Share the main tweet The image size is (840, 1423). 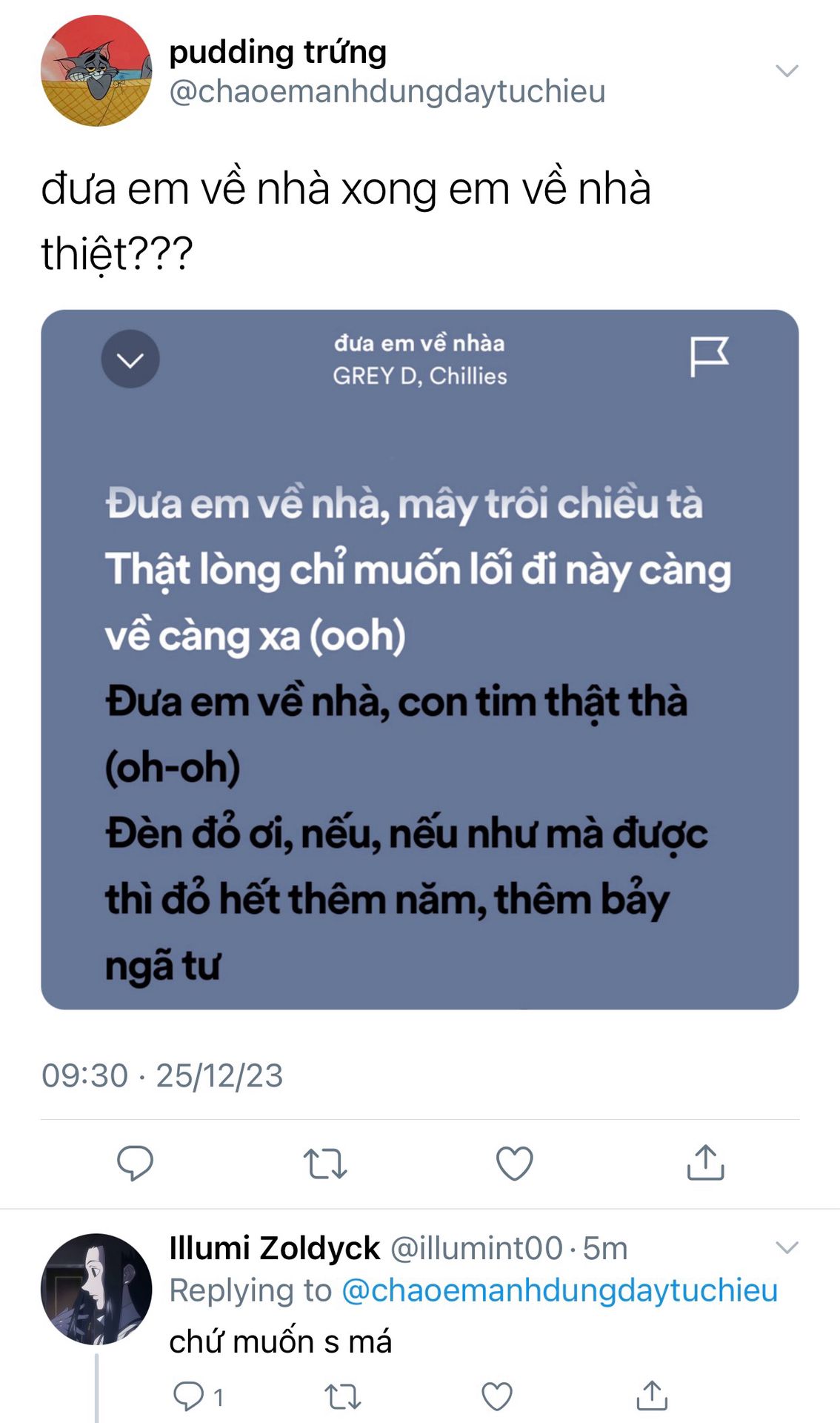(x=705, y=1161)
